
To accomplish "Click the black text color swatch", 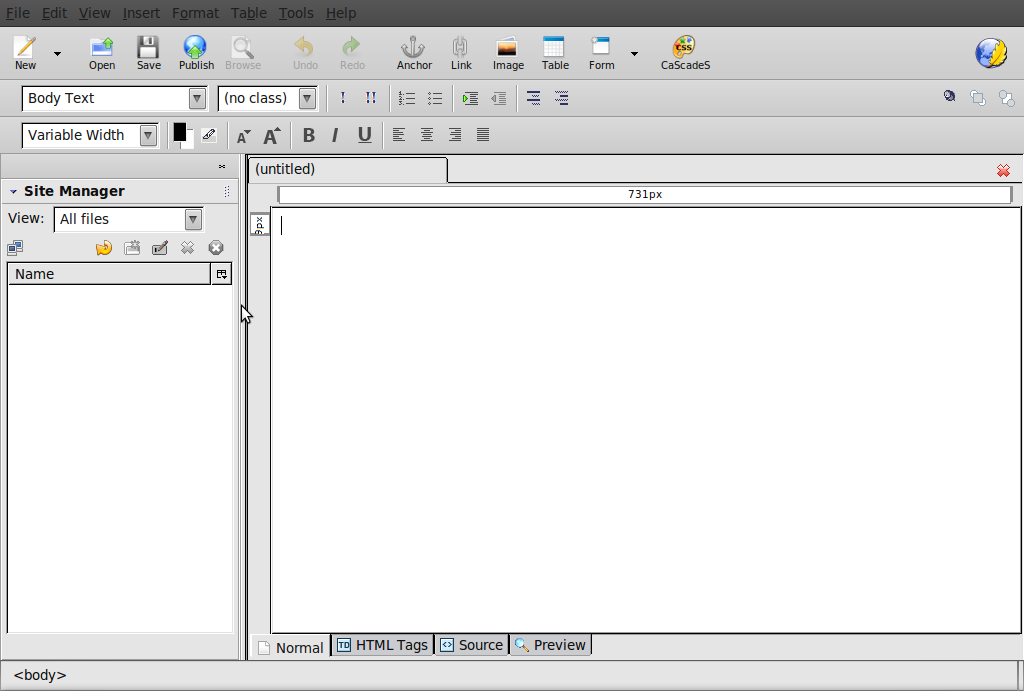I will click(x=179, y=132).
